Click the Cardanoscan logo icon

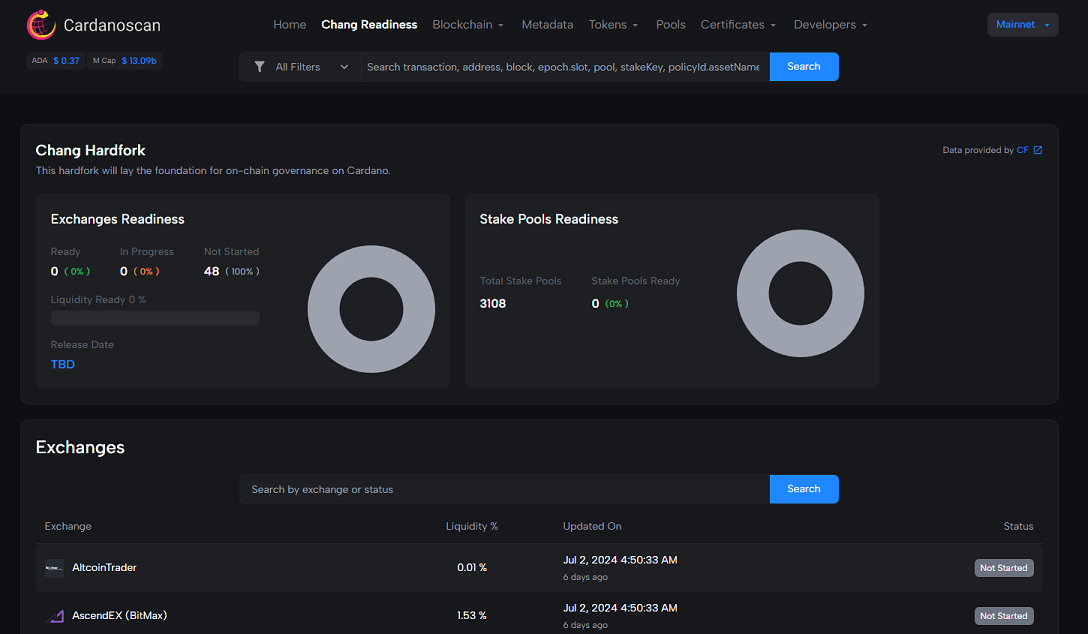point(41,25)
